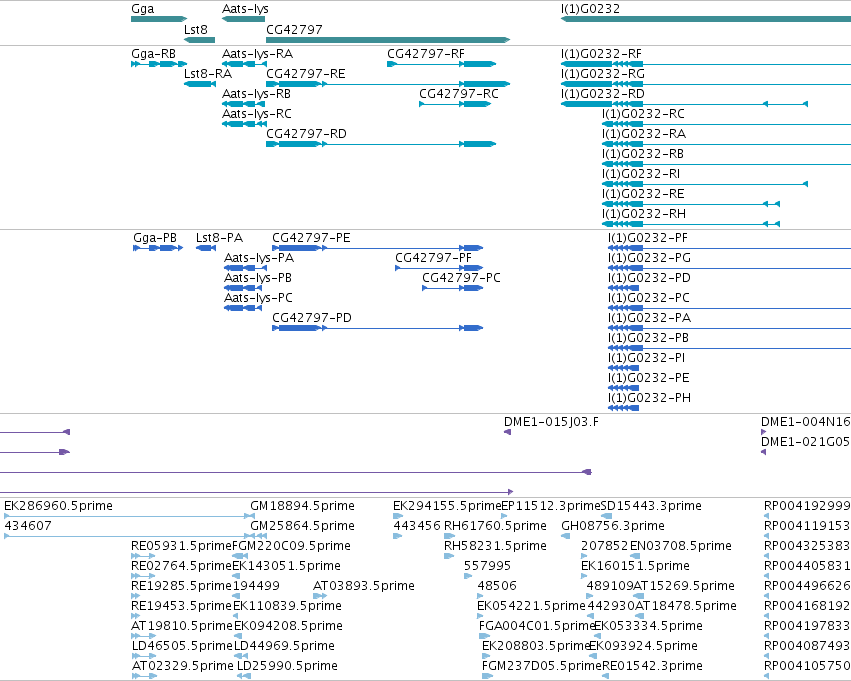Screen dimensions: 851x681
Task: Click protein I(1)G0232-PE
Action: coord(649,378)
